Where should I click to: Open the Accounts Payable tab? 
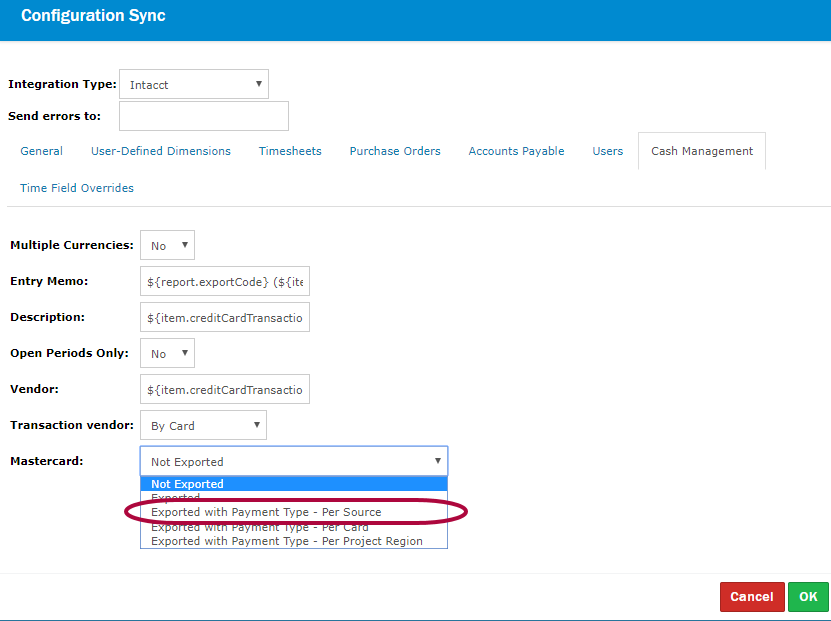point(516,151)
